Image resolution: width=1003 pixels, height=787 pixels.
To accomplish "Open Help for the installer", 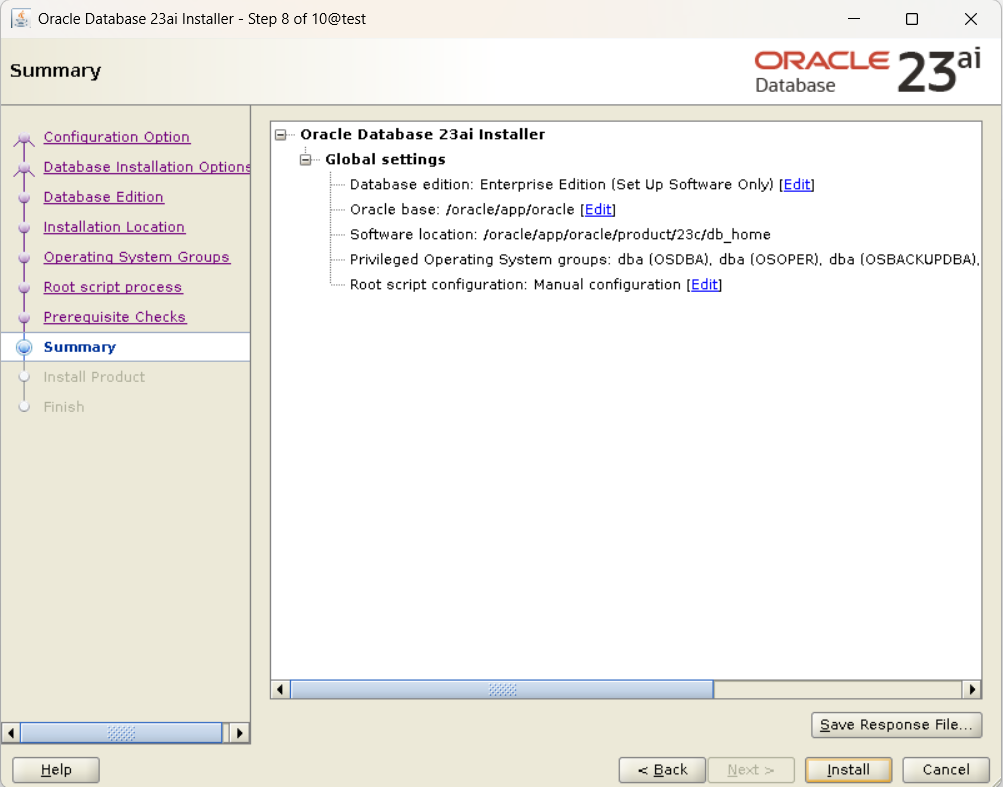I will coord(56,770).
